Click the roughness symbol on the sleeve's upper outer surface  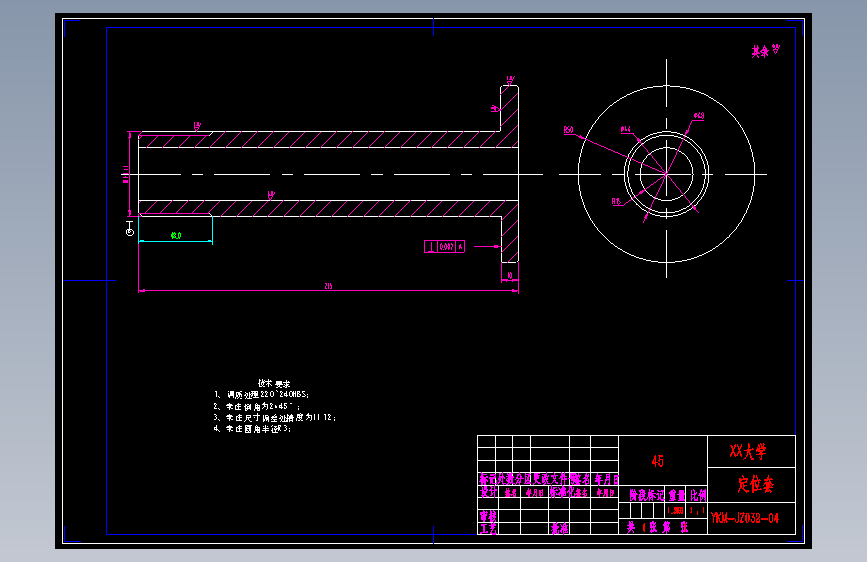pos(197,127)
